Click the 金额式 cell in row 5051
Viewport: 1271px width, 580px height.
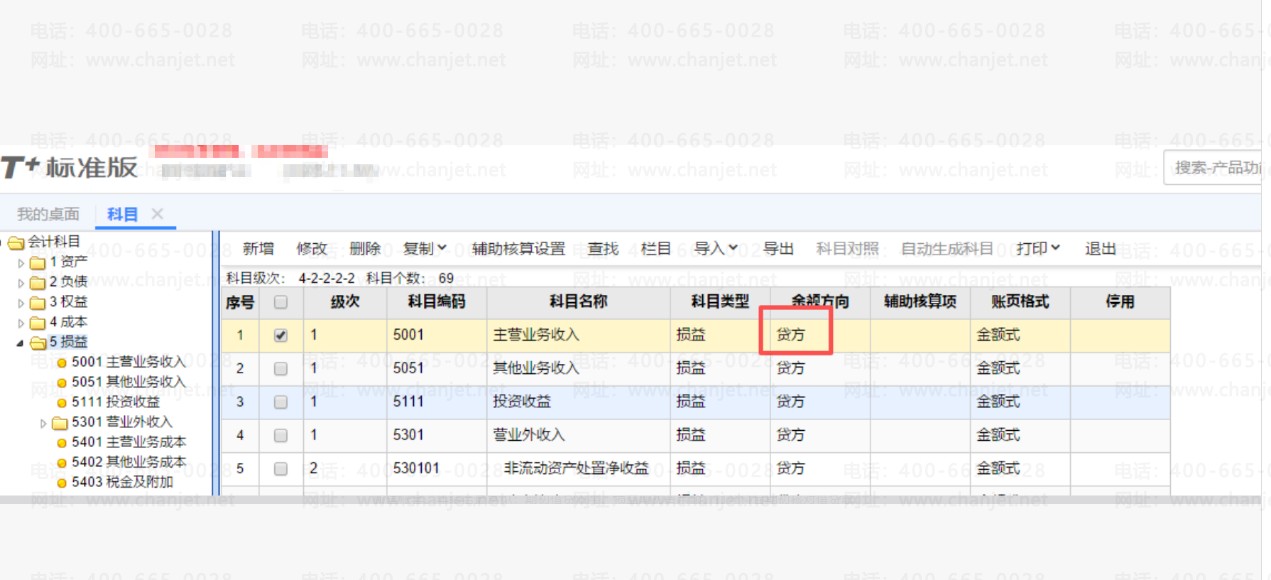(x=1020, y=369)
